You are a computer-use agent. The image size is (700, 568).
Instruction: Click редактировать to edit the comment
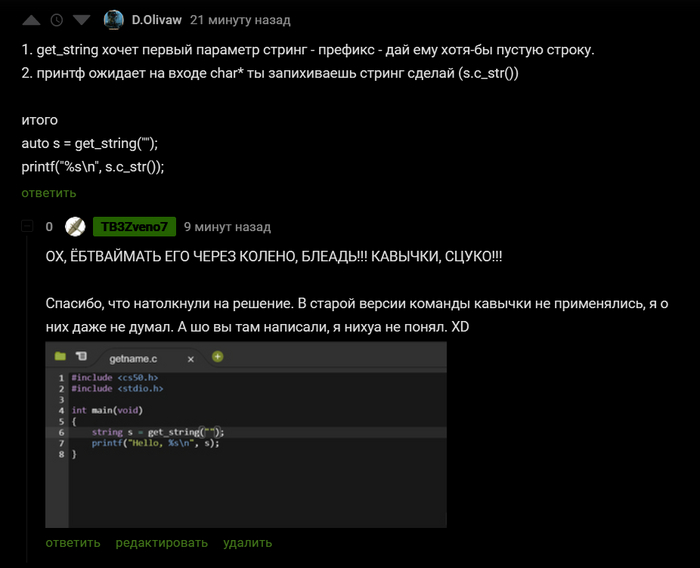[161, 543]
